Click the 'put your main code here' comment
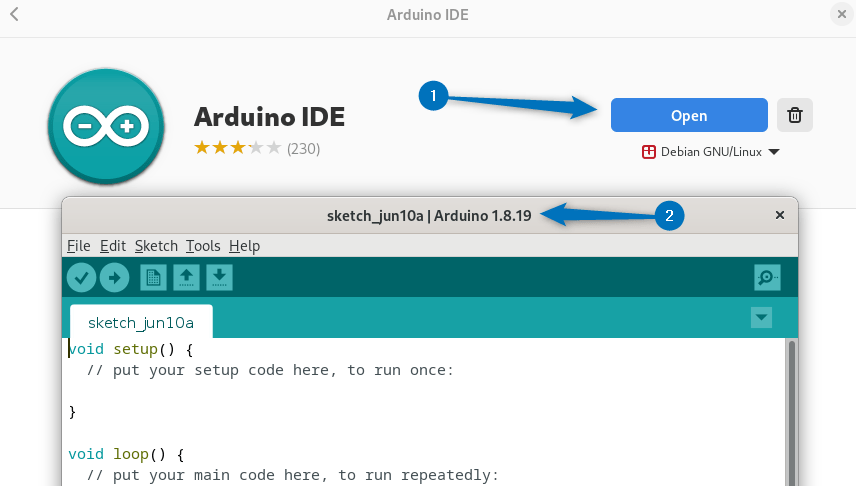The height and width of the screenshot is (486, 856). coord(293,475)
